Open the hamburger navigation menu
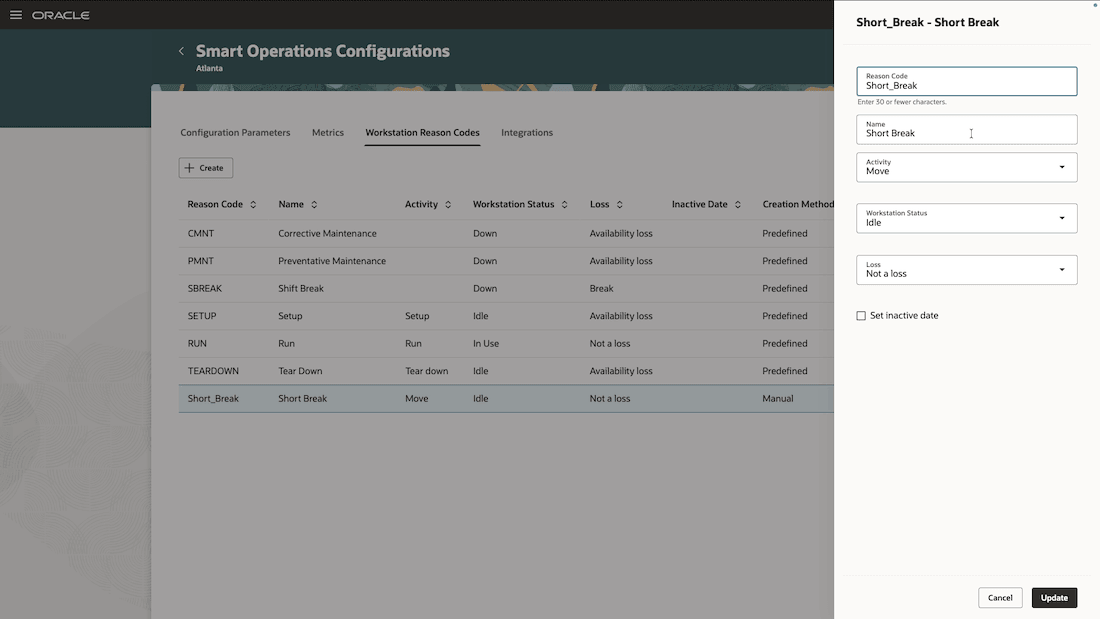Viewport: 1100px width, 619px height. point(15,14)
